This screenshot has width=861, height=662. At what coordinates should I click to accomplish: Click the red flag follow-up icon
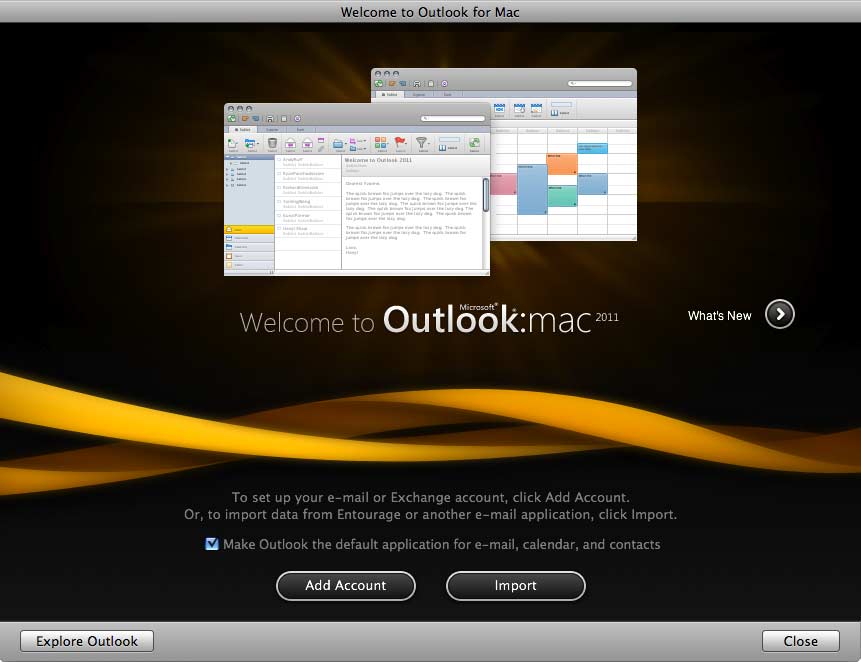click(x=400, y=144)
